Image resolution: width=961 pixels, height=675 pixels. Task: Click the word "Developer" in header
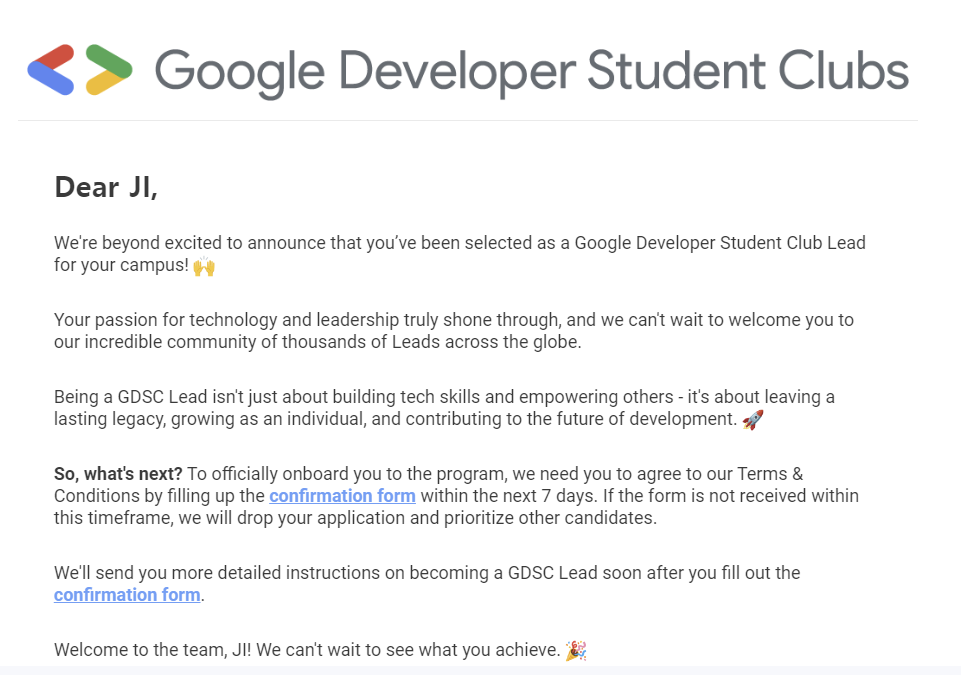tap(457, 72)
